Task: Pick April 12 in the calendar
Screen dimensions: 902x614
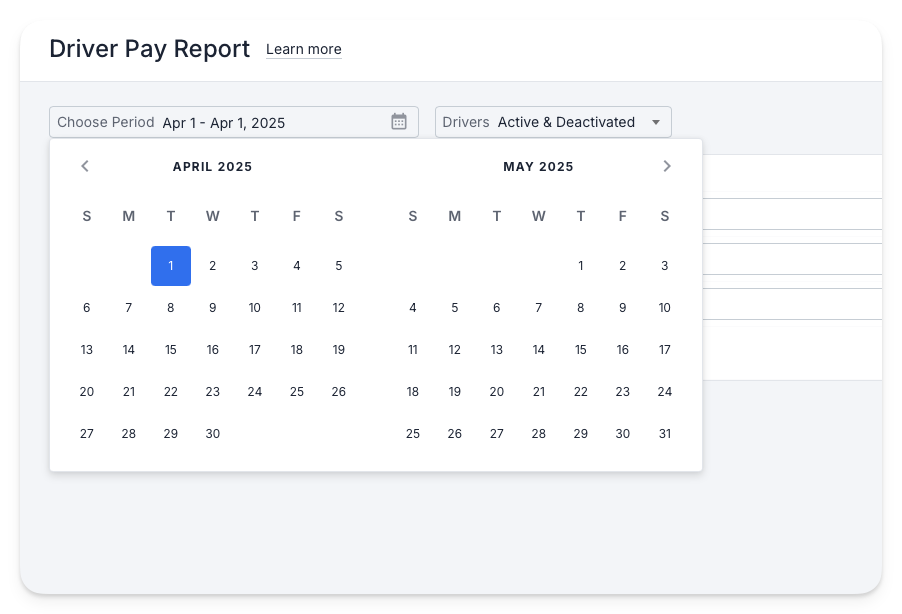Action: (x=339, y=308)
